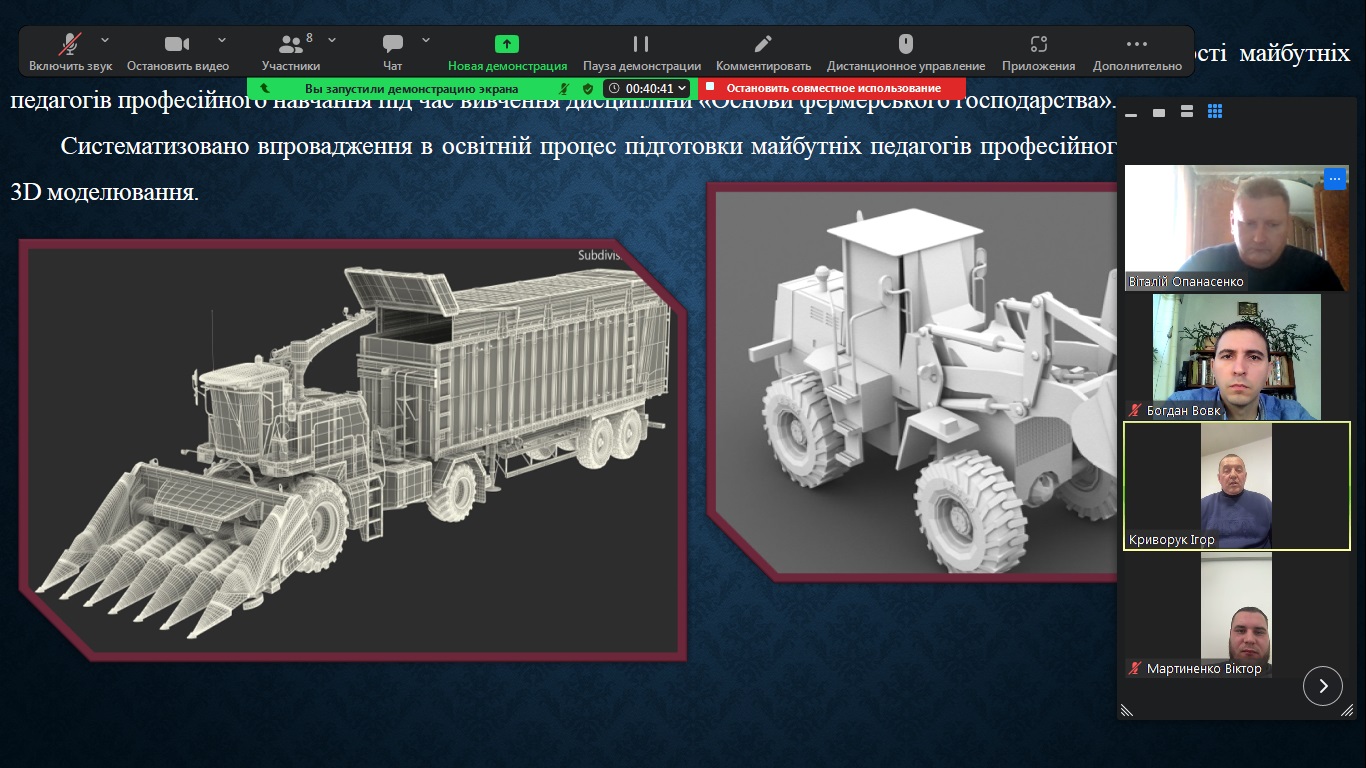The width and height of the screenshot is (1366, 768).
Task: Expand the arrow next to Участники
Action: click(x=332, y=40)
